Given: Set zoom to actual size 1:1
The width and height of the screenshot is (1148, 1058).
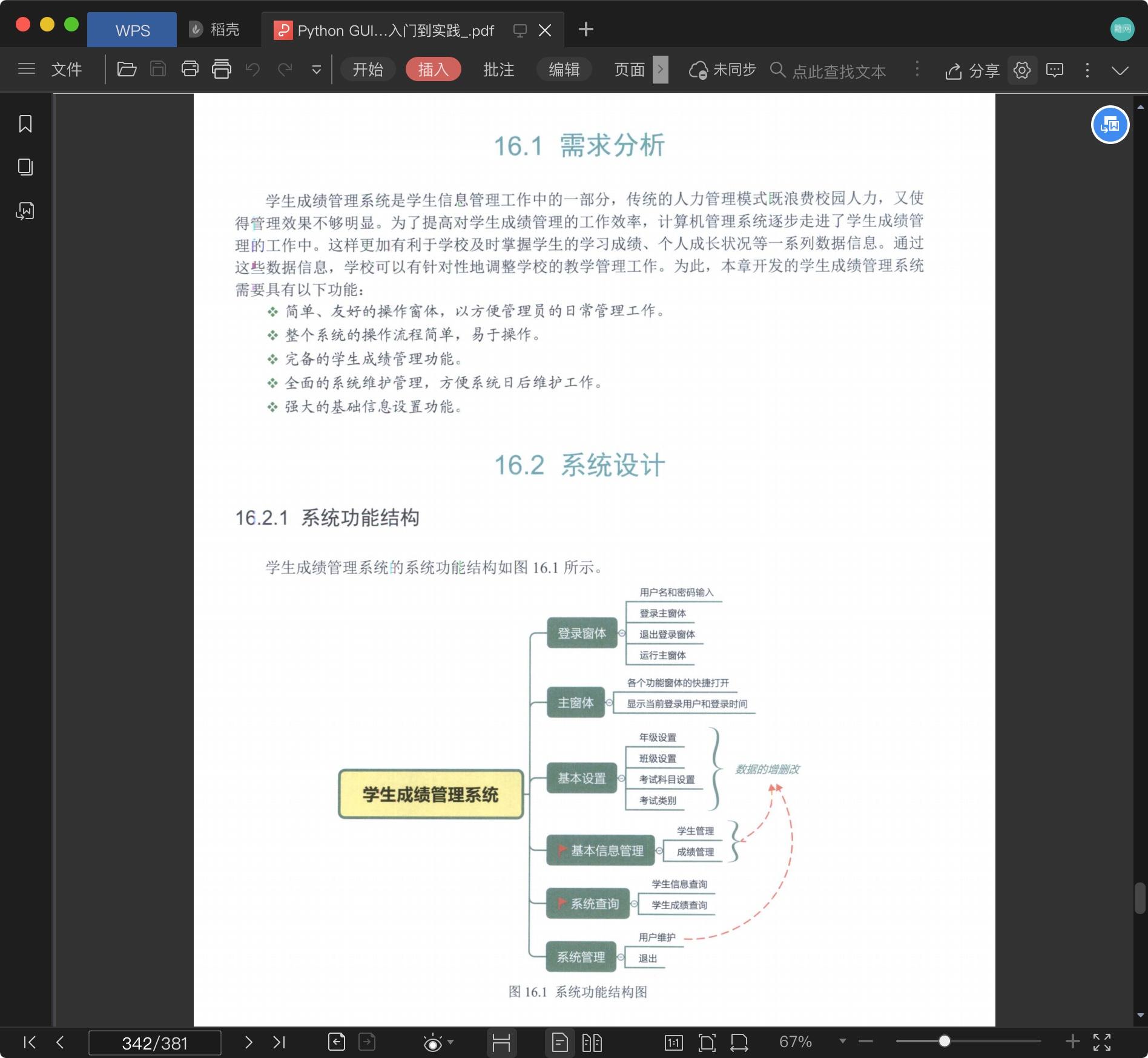Looking at the screenshot, I should click(674, 1042).
